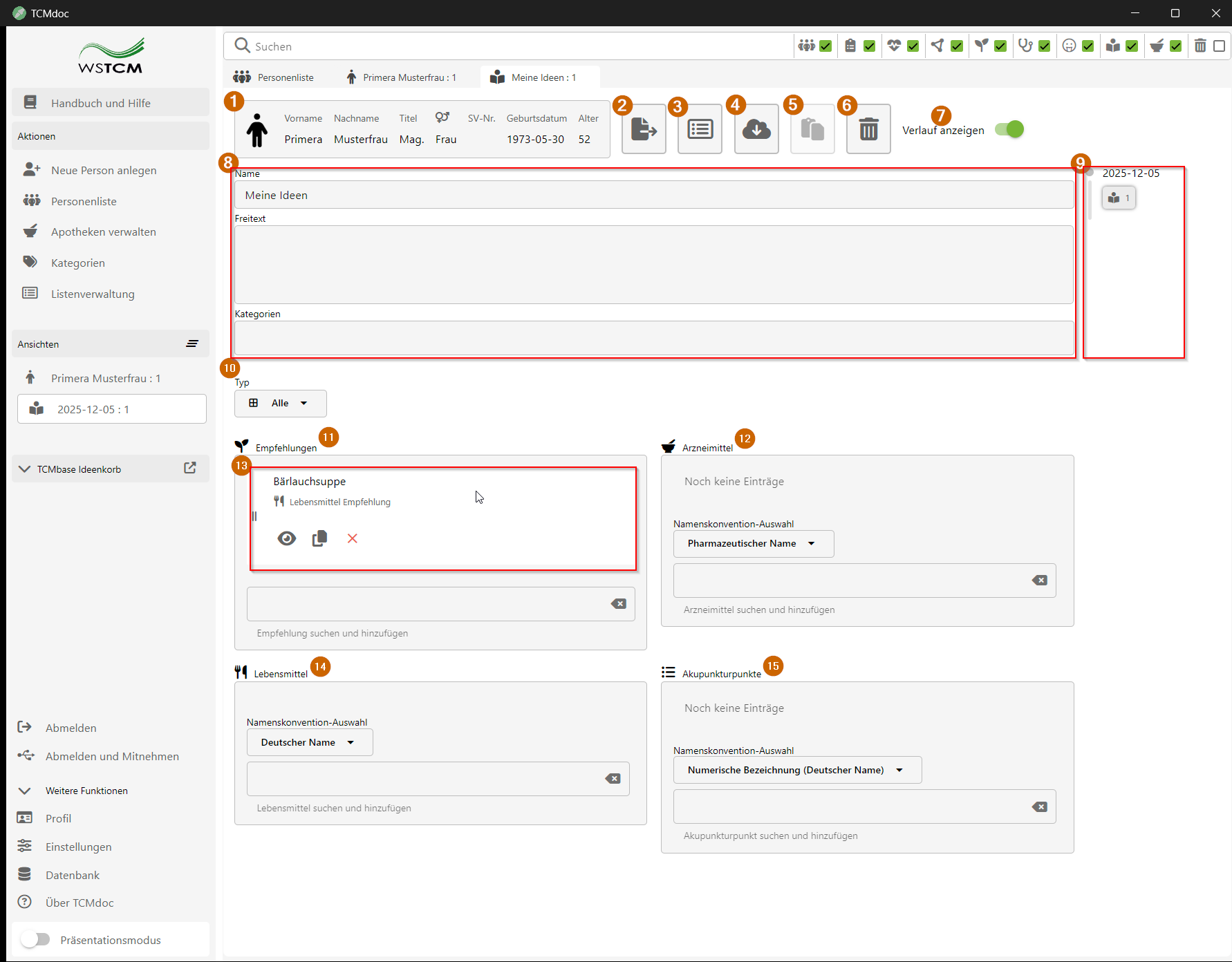Open the Pharmazeutischer Name dropdown
Screen dimensions: 1232x962
[x=753, y=544]
